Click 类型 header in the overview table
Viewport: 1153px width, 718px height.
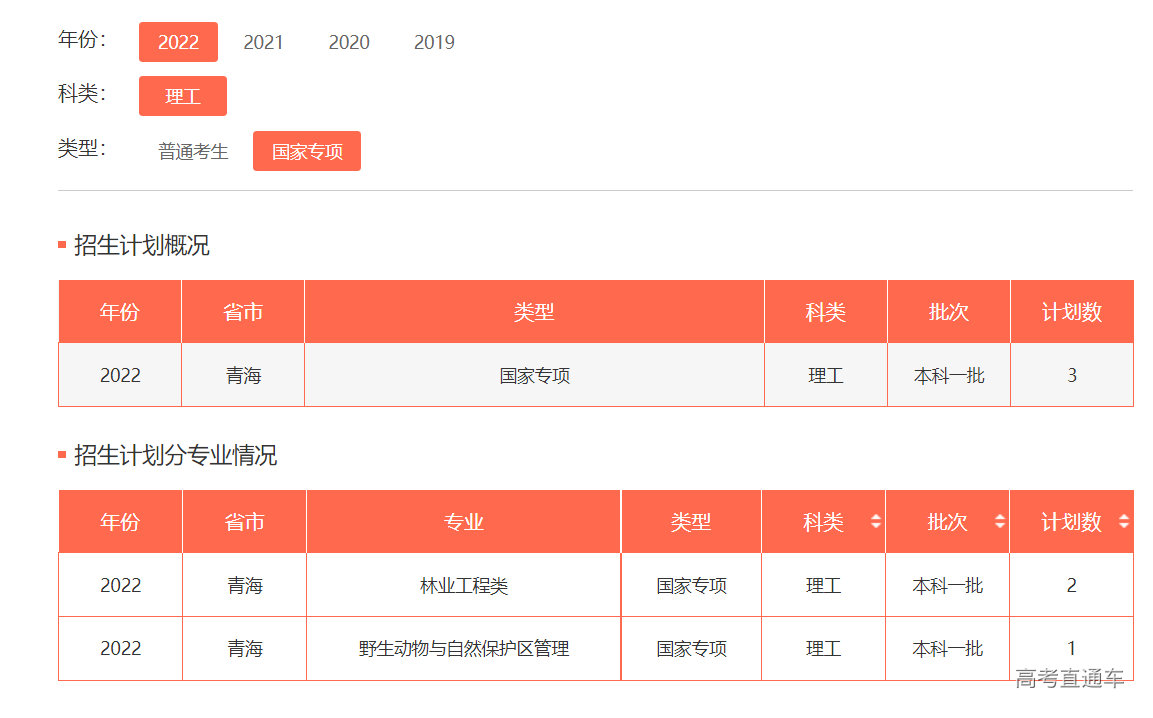tap(534, 312)
